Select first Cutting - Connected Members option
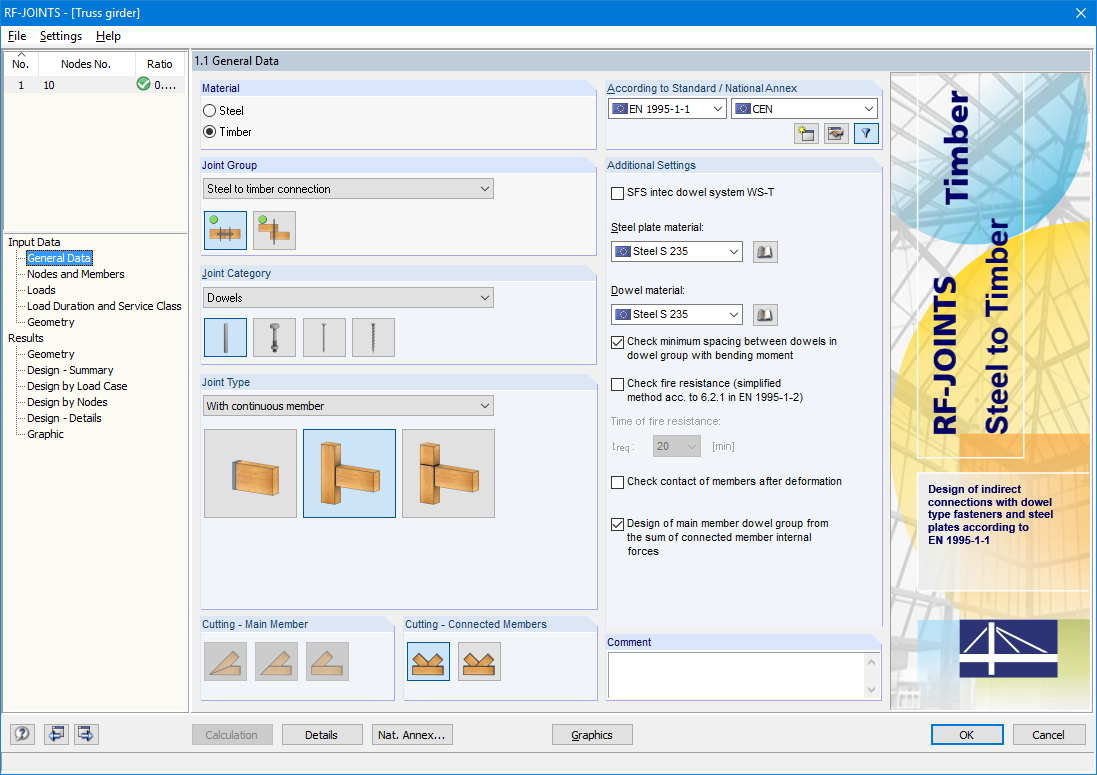This screenshot has height=775, width=1097. (428, 662)
